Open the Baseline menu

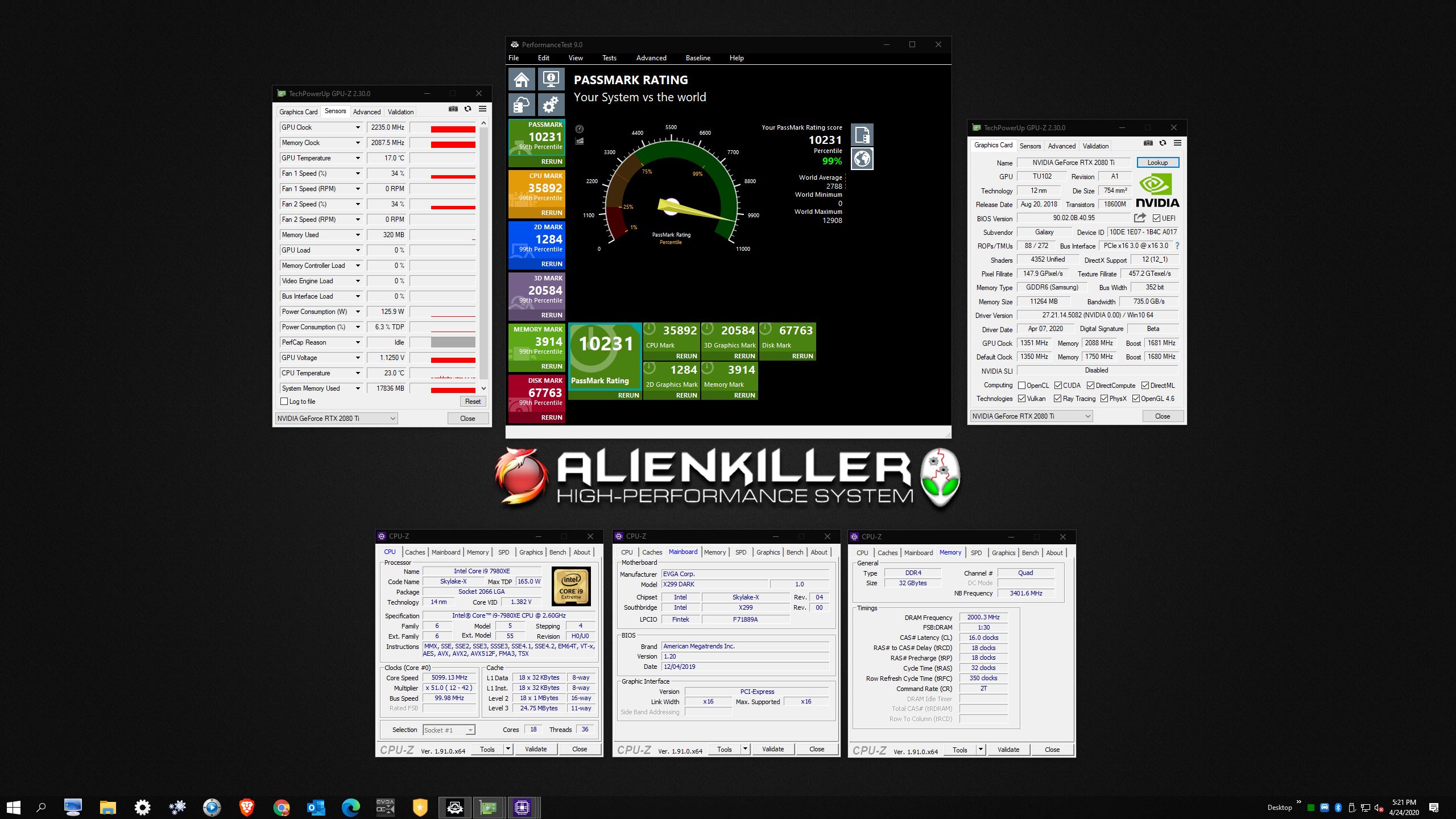697,58
